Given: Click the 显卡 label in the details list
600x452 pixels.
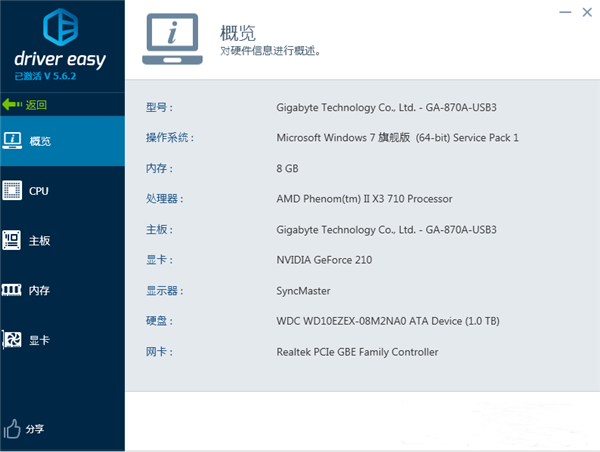Looking at the screenshot, I should pyautogui.click(x=159, y=260).
